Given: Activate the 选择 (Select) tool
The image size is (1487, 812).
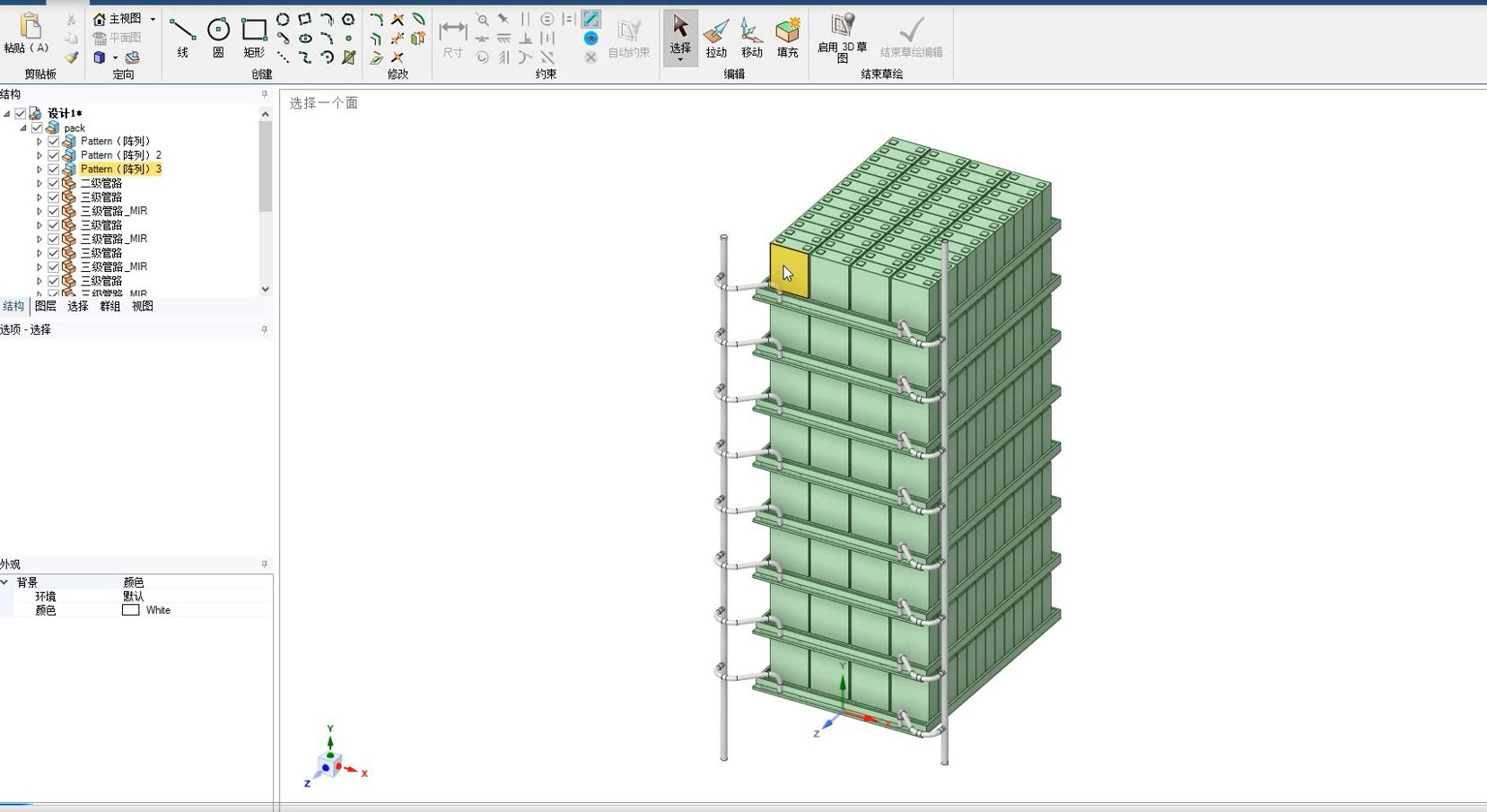Looking at the screenshot, I should (x=680, y=38).
